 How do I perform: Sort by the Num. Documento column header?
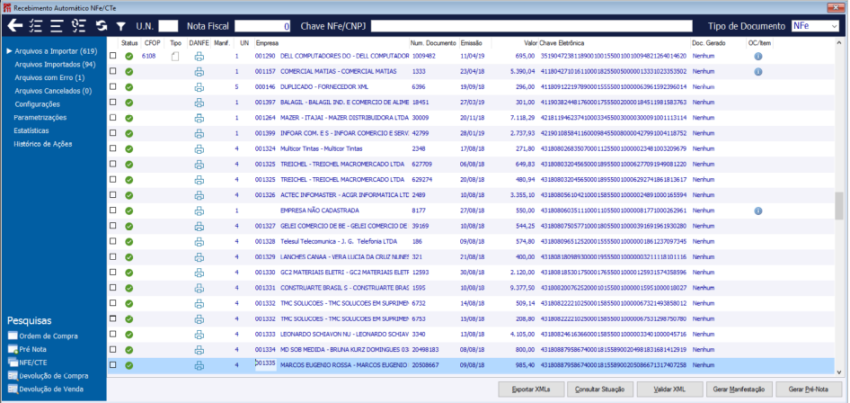click(434, 43)
